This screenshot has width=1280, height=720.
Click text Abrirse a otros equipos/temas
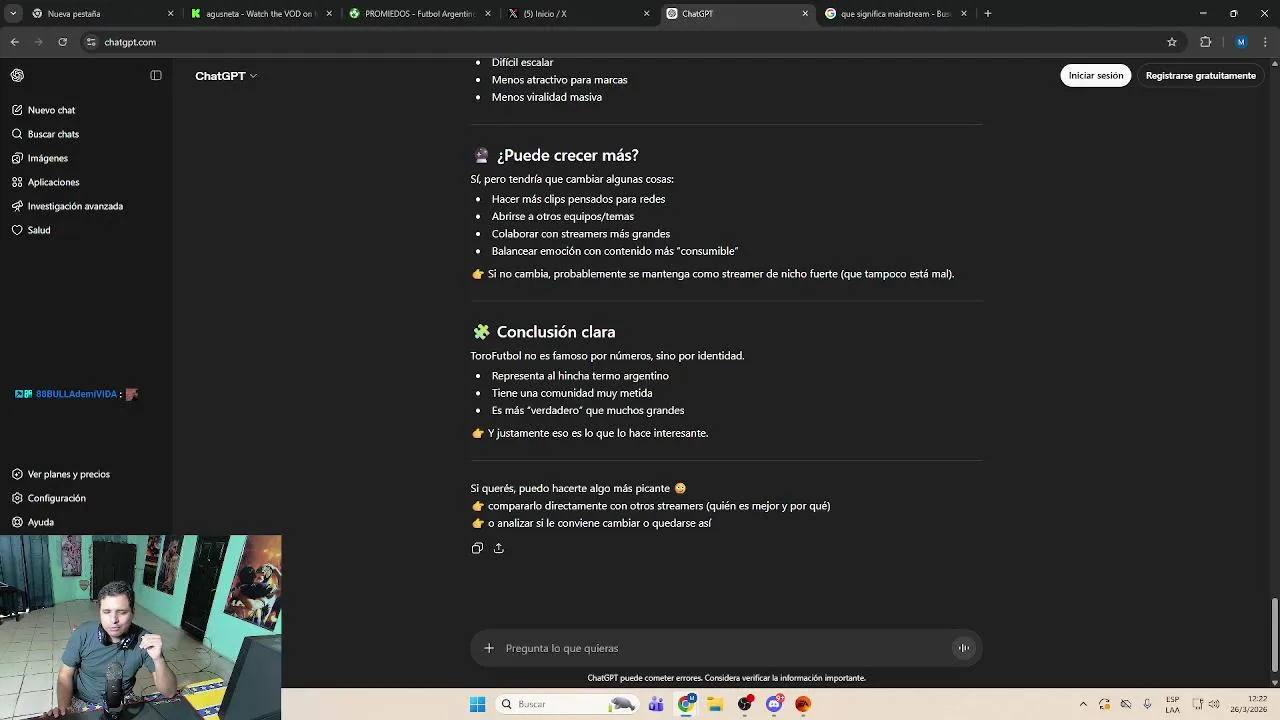[562, 216]
